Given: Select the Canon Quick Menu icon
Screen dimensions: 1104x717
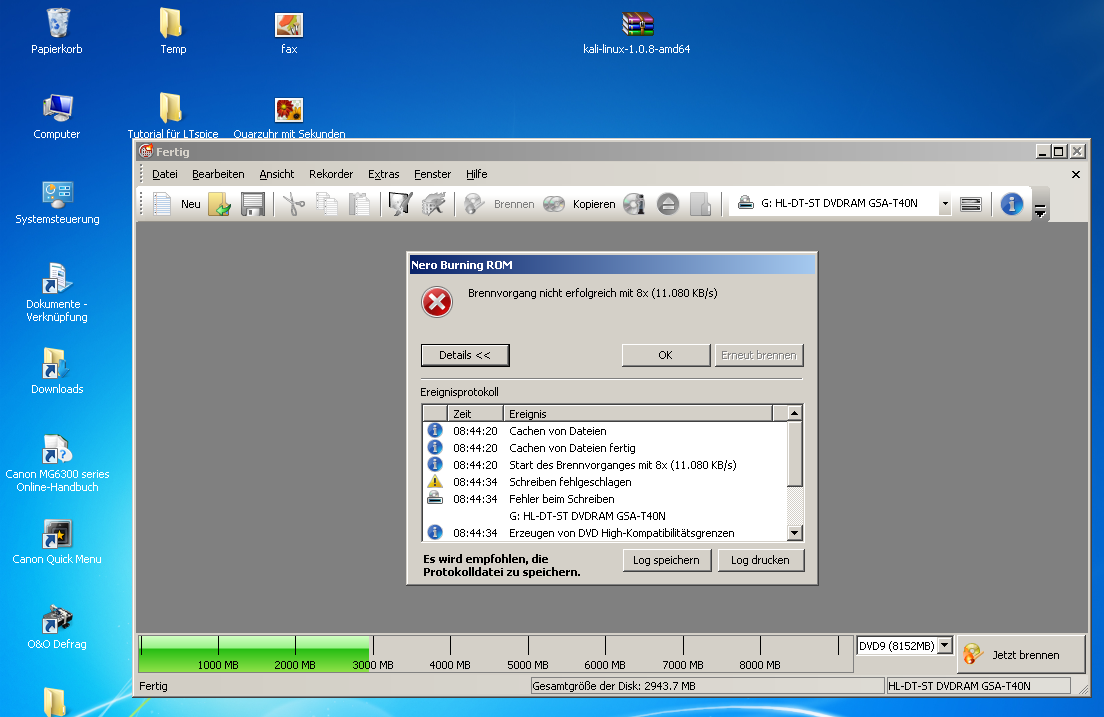Looking at the screenshot, I should 57,542.
